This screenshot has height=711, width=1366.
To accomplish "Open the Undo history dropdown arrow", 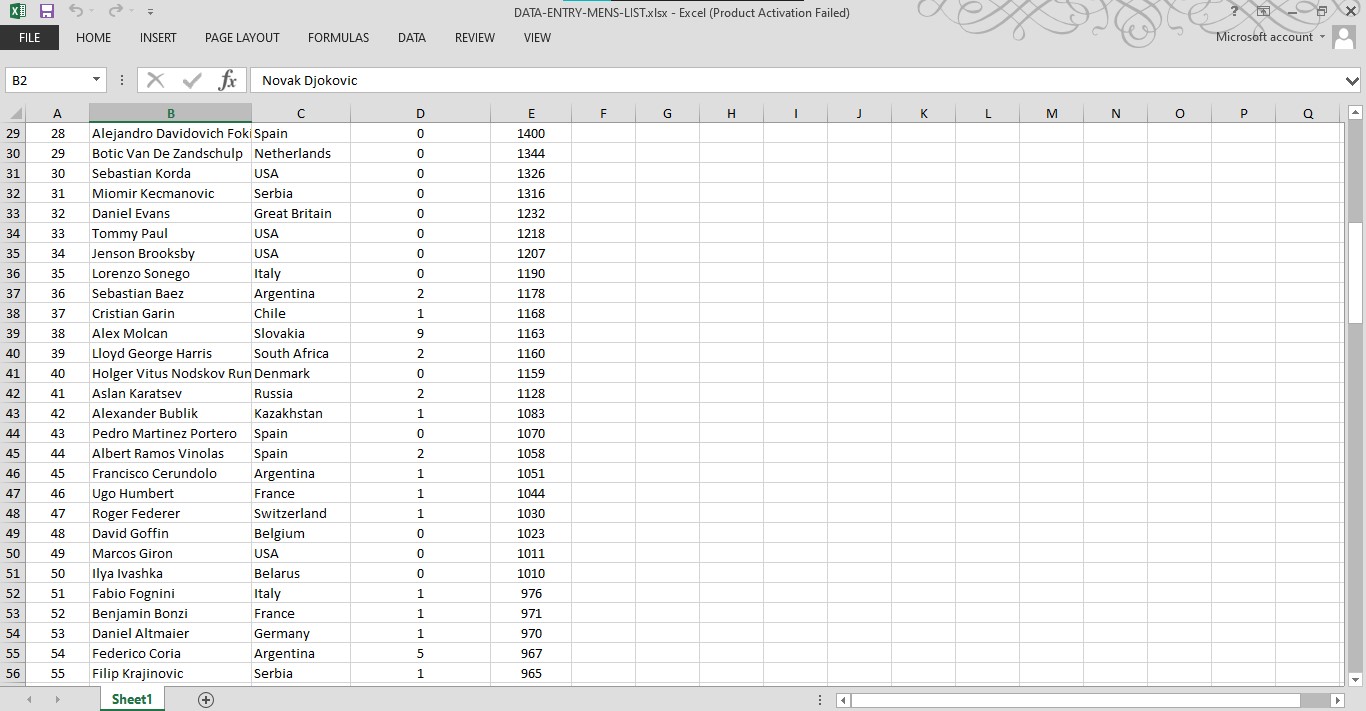I will [x=93, y=12].
